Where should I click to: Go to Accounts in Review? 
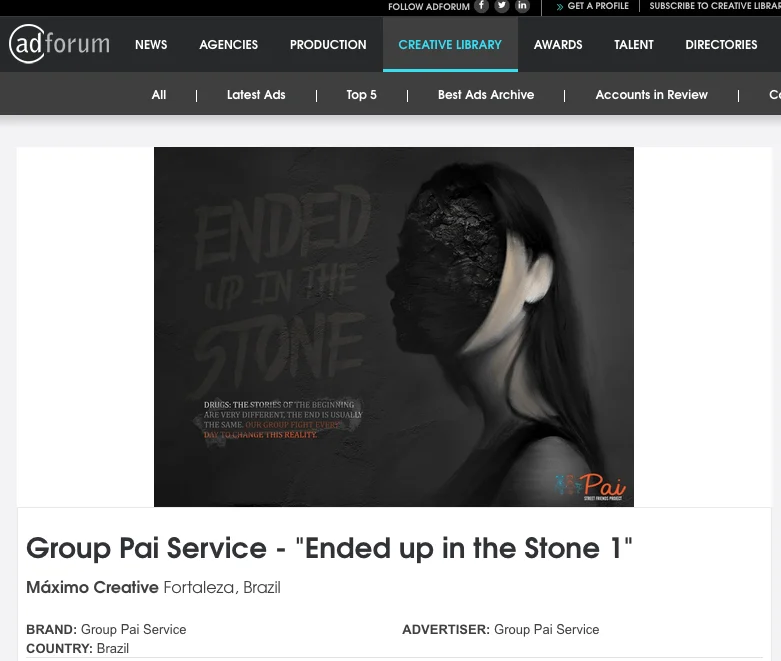click(651, 95)
